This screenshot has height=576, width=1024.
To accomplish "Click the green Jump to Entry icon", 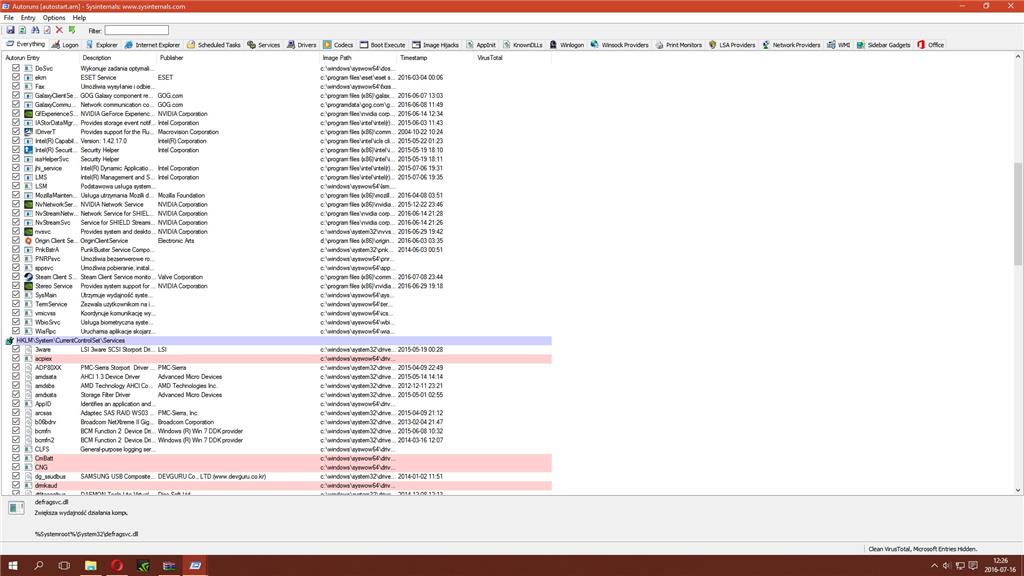I will pos(72,30).
